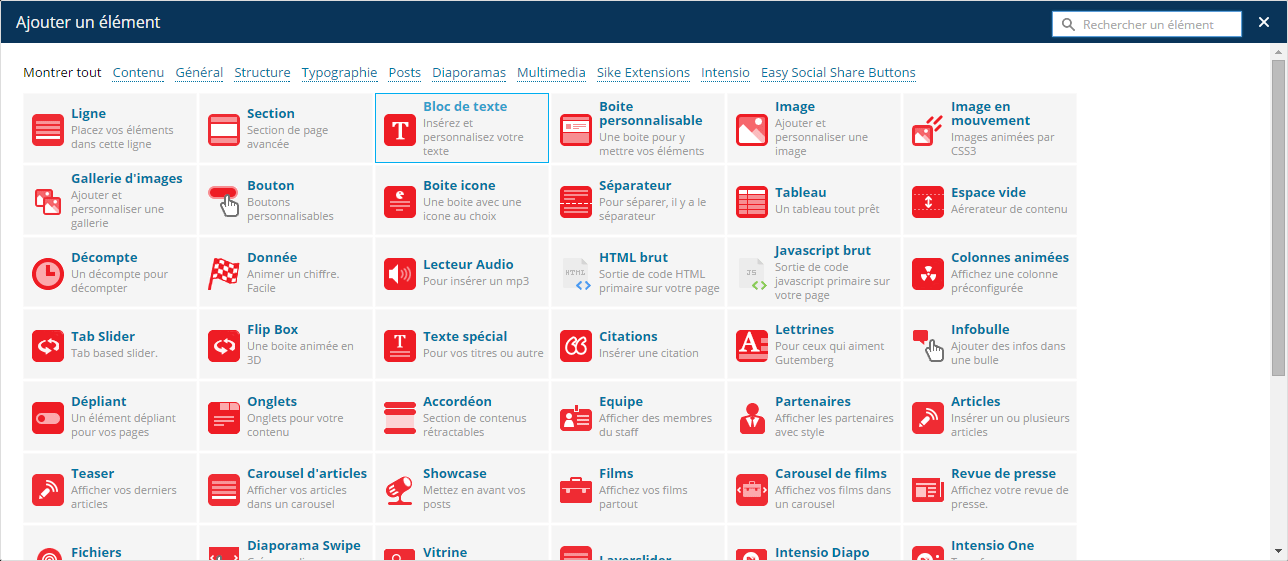Screen dimensions: 1288x561
Task: Select the Donnée checkered flag icon
Action: pyautogui.click(x=224, y=274)
